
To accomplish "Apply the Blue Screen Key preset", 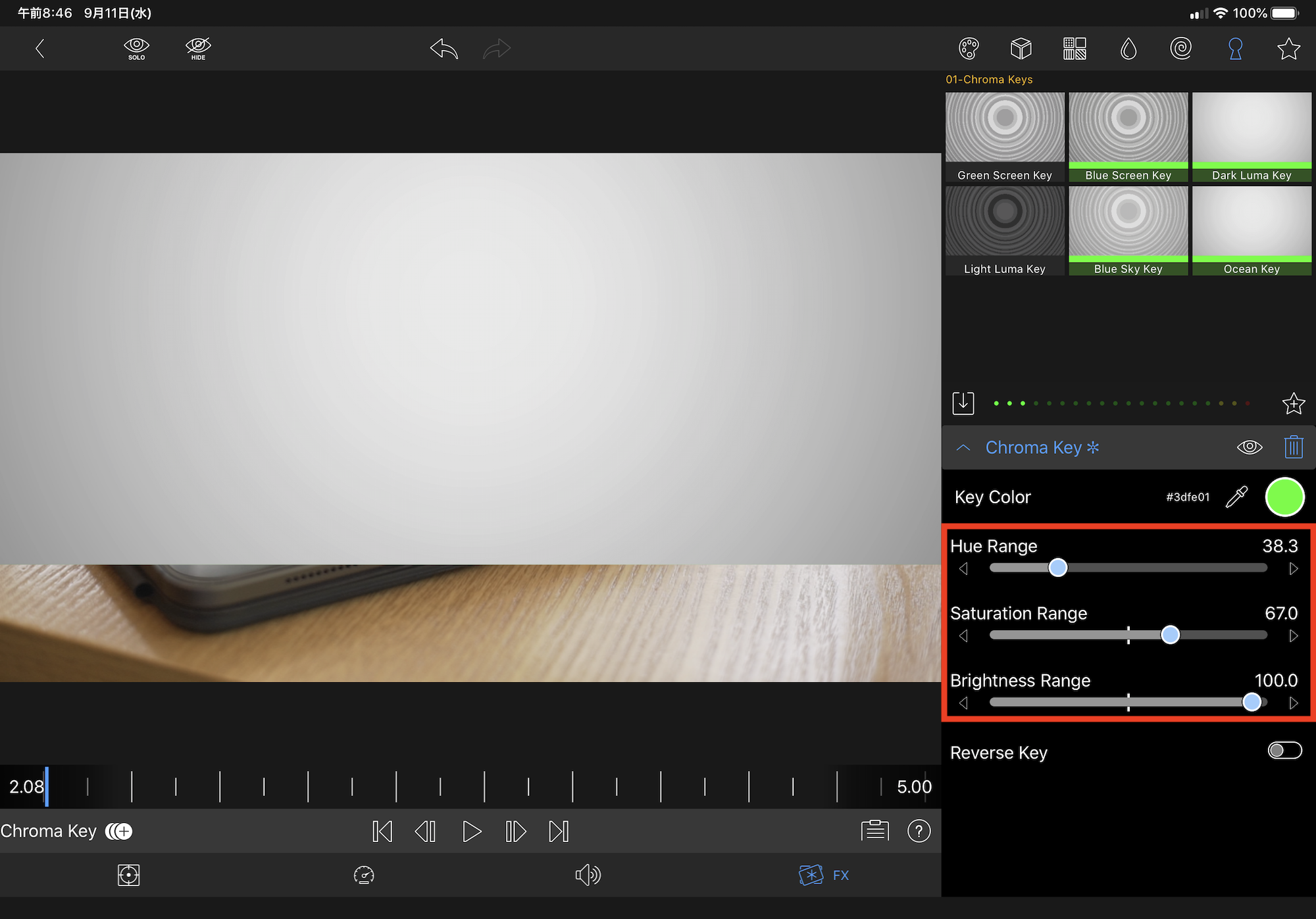I will click(1128, 137).
